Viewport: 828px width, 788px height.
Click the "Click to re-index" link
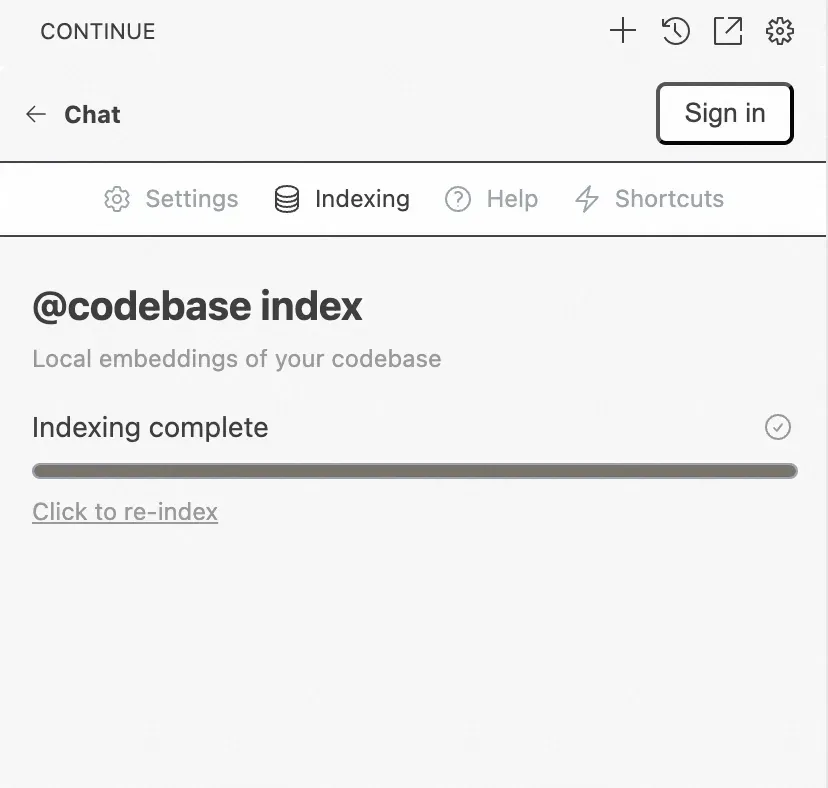[x=125, y=512]
